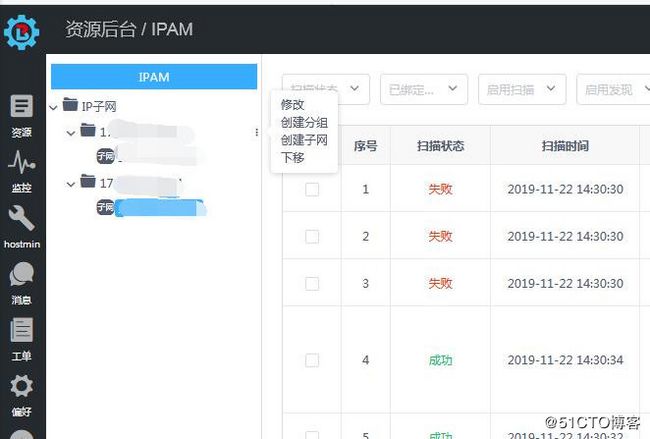The height and width of the screenshot is (439, 650).
Task: Tick the checkbox in row 2
Action: coord(312,237)
